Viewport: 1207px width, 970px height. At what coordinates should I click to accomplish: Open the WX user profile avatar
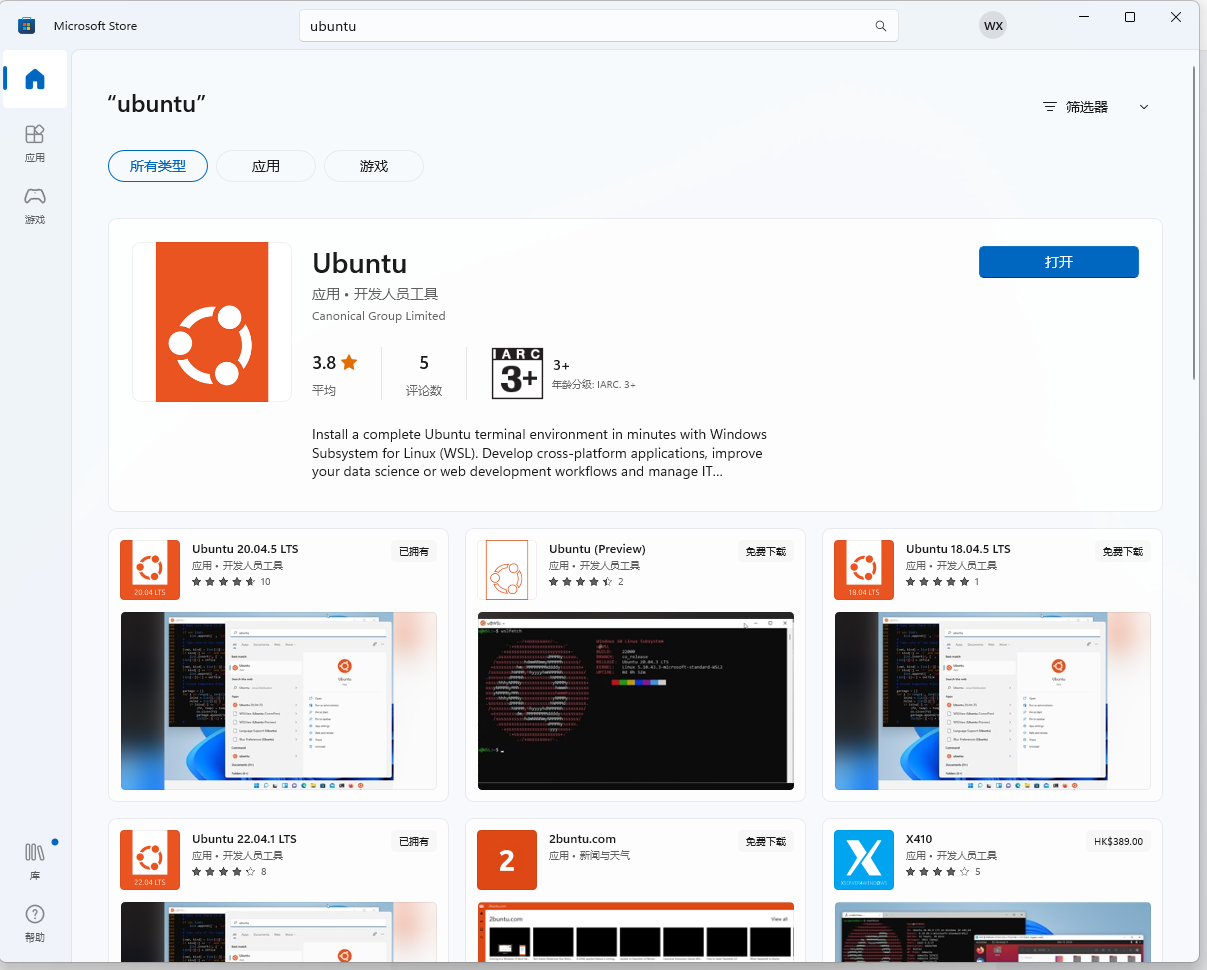(993, 26)
